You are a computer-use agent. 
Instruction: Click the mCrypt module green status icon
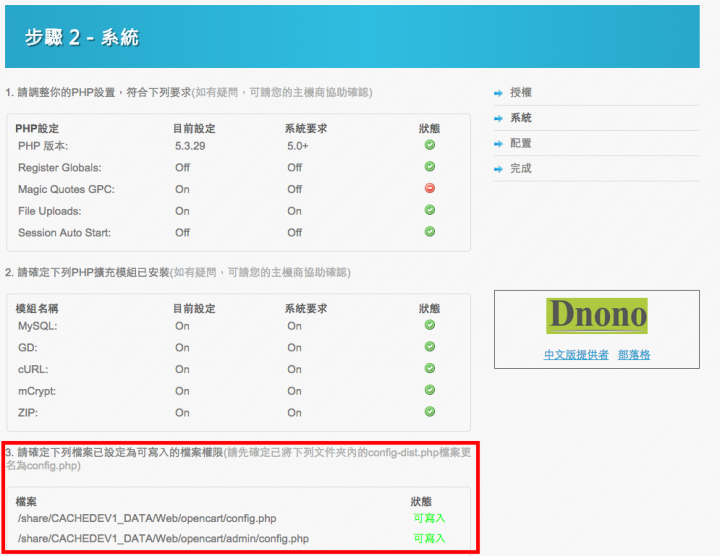tap(429, 390)
